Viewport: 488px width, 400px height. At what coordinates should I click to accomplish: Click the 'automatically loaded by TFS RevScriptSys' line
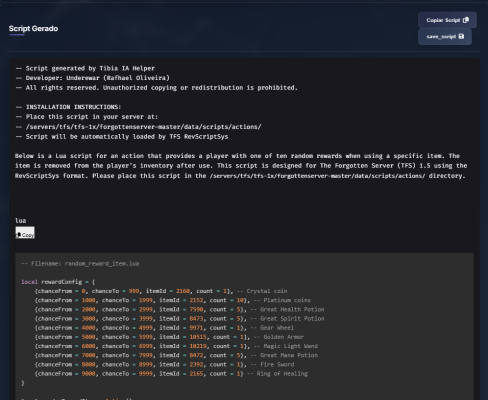[x=122, y=137]
